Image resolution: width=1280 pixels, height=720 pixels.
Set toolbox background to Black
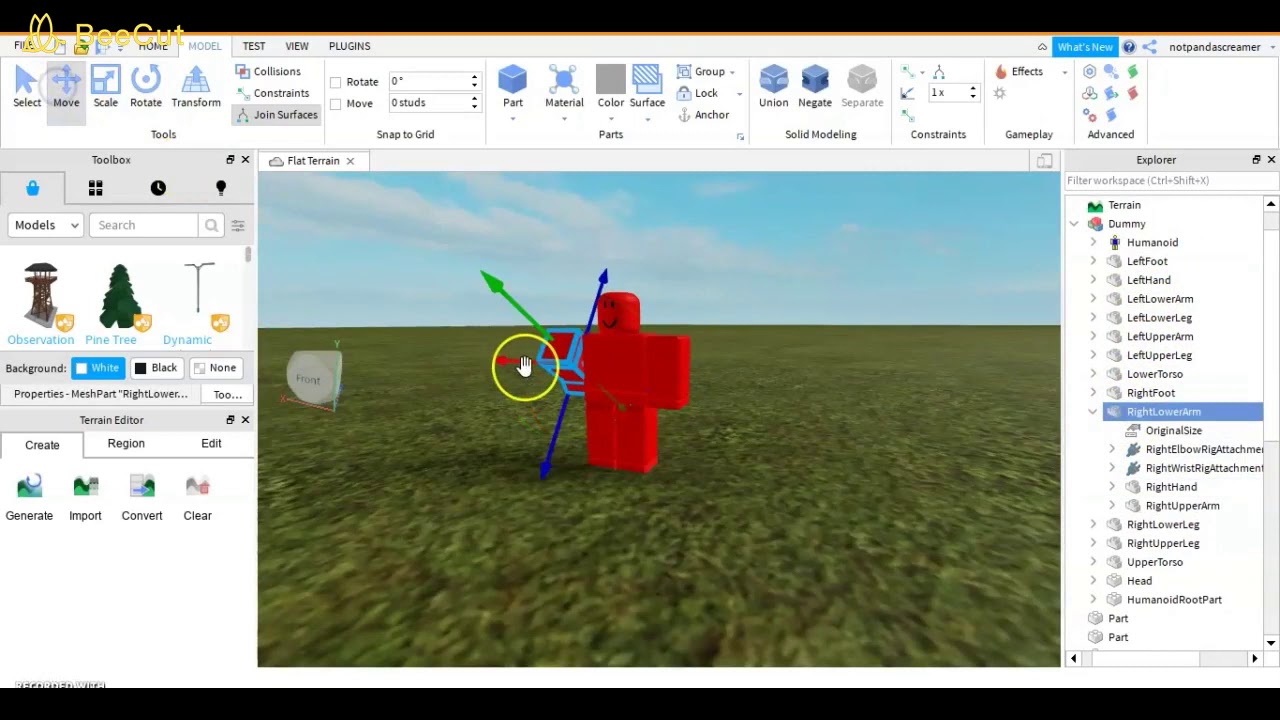tap(156, 368)
